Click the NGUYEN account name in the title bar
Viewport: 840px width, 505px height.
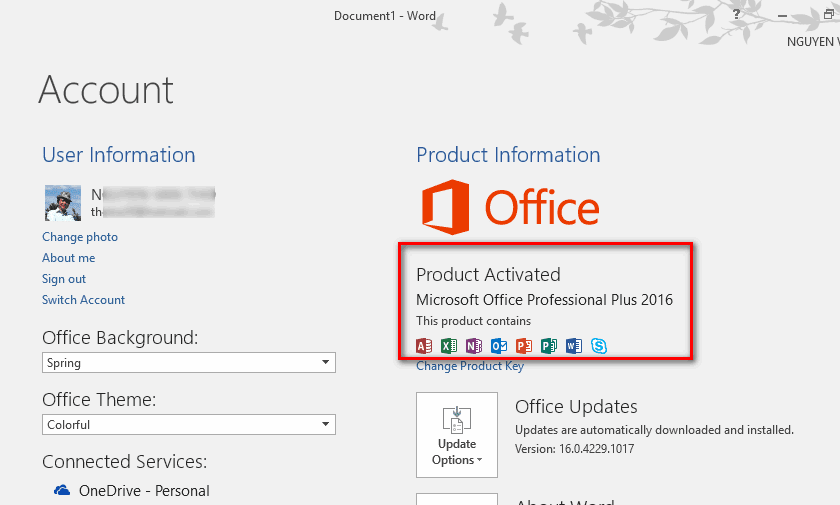click(x=813, y=42)
